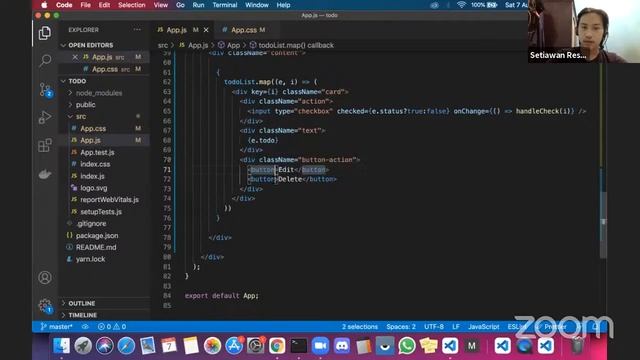Open Safari from the Dock
Viewport: 640px width, 360px height.
126,346
